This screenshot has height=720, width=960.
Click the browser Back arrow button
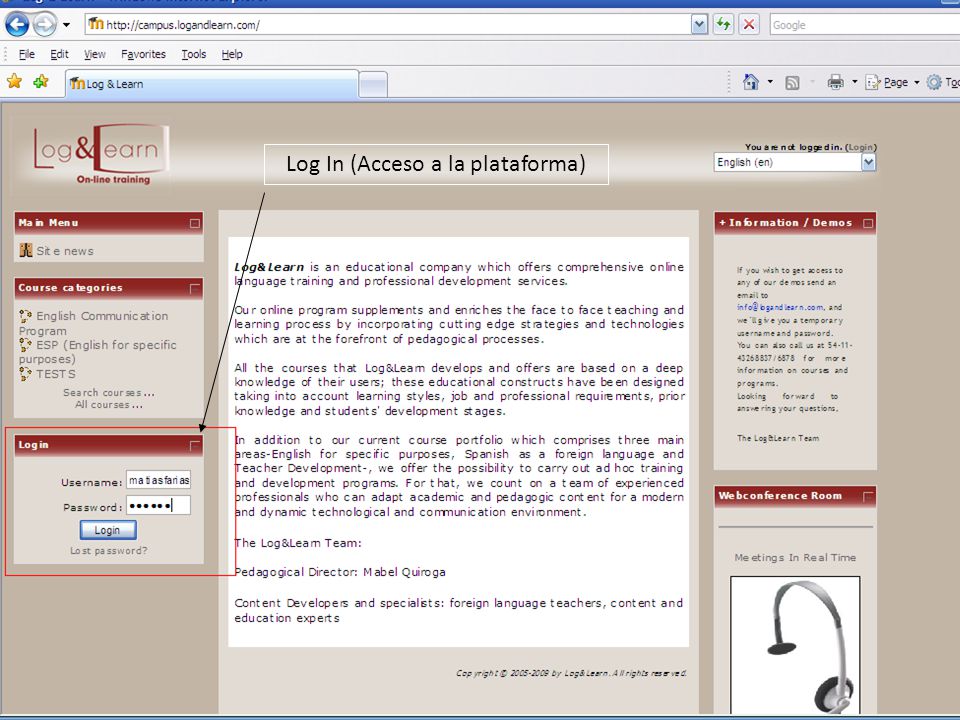[17, 24]
